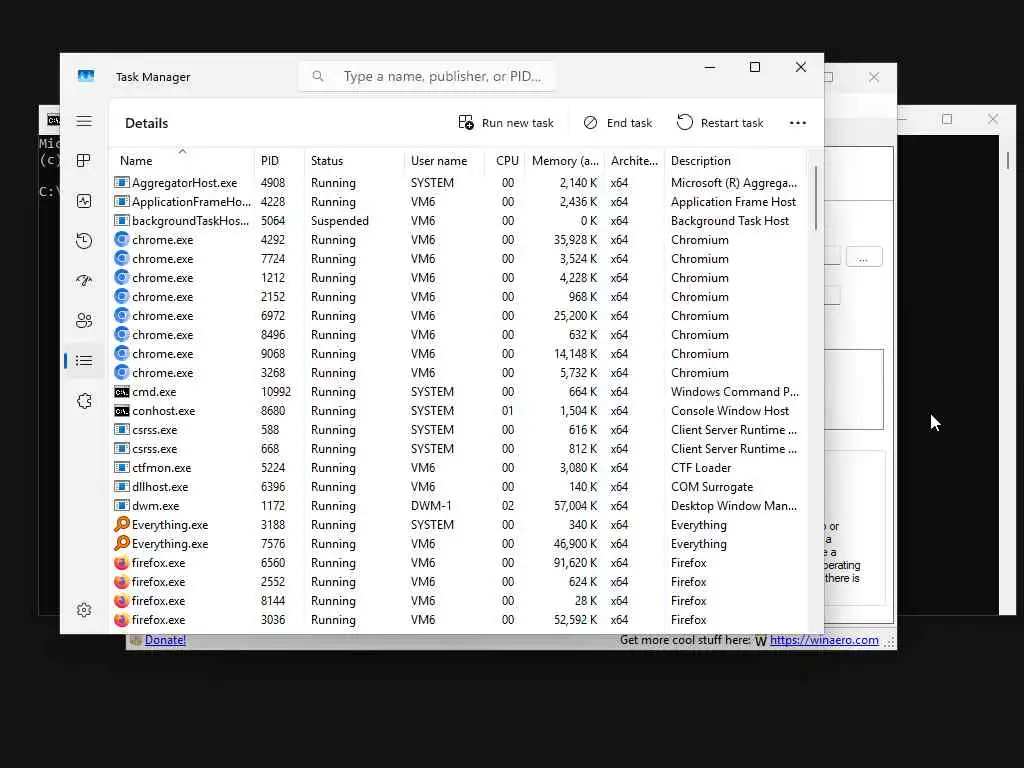Select the ApplicationFrameHost.exe row name
The height and width of the screenshot is (768, 1024).
pos(191,202)
